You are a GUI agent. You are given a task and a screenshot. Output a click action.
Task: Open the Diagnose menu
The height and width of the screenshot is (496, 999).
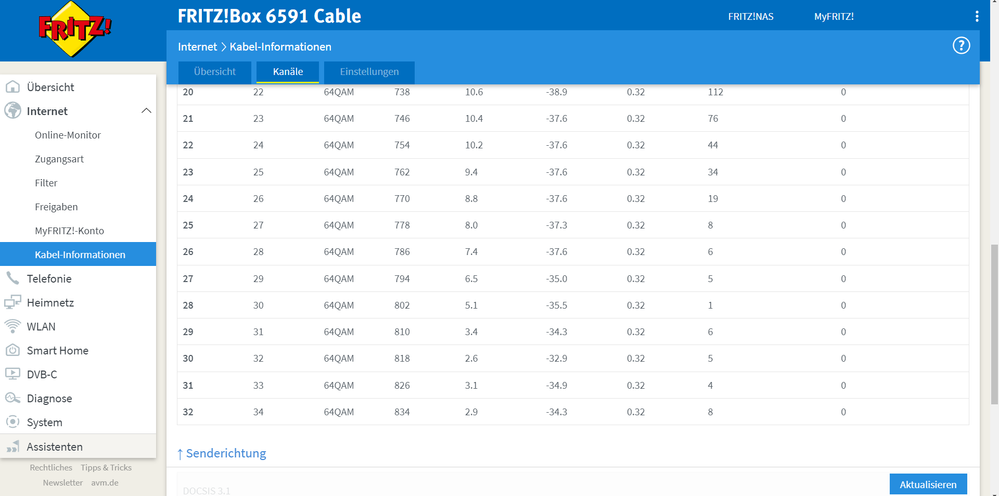[x=49, y=399]
